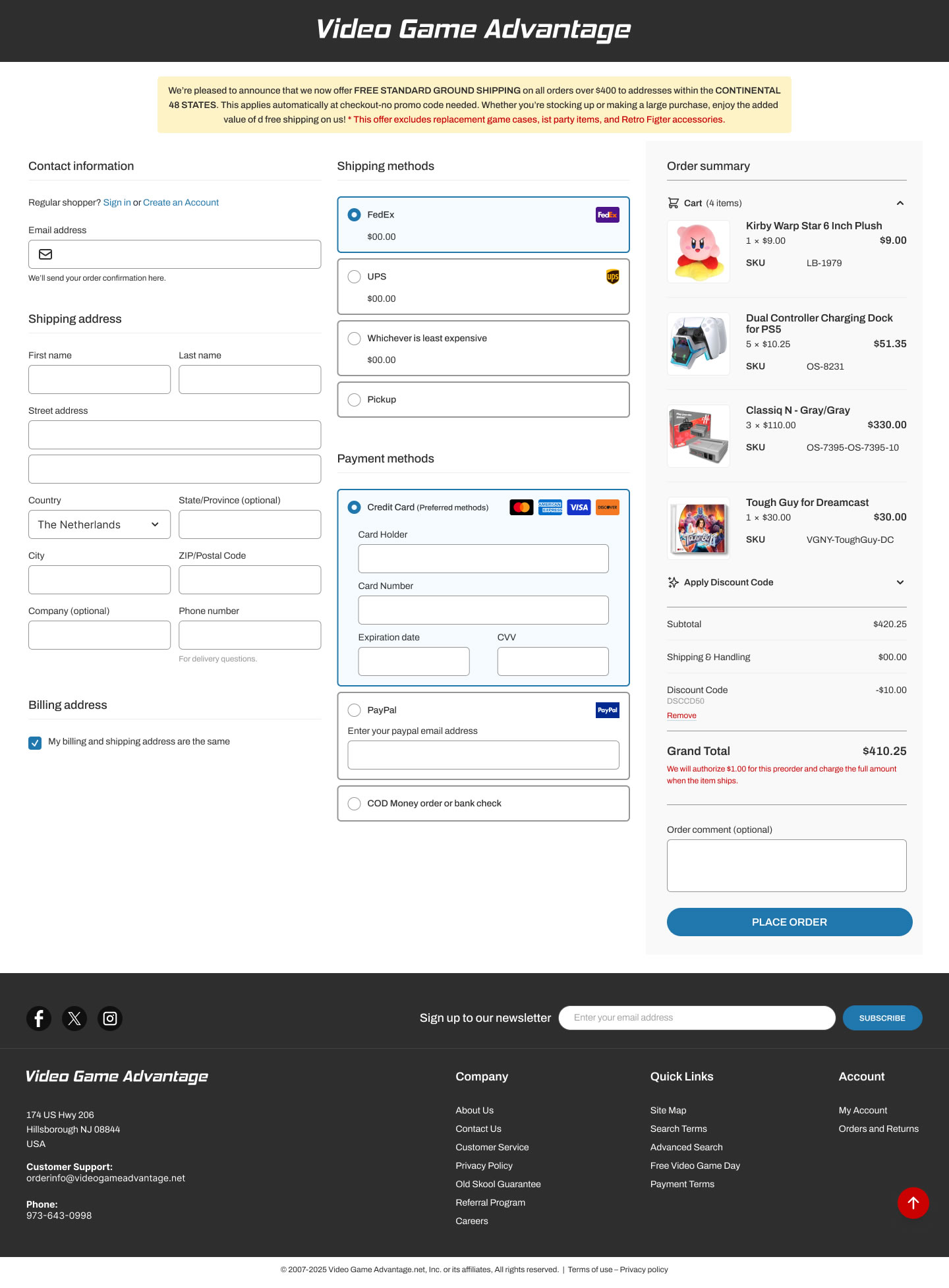Open the Site Map link
949x1288 pixels.
tap(668, 1111)
